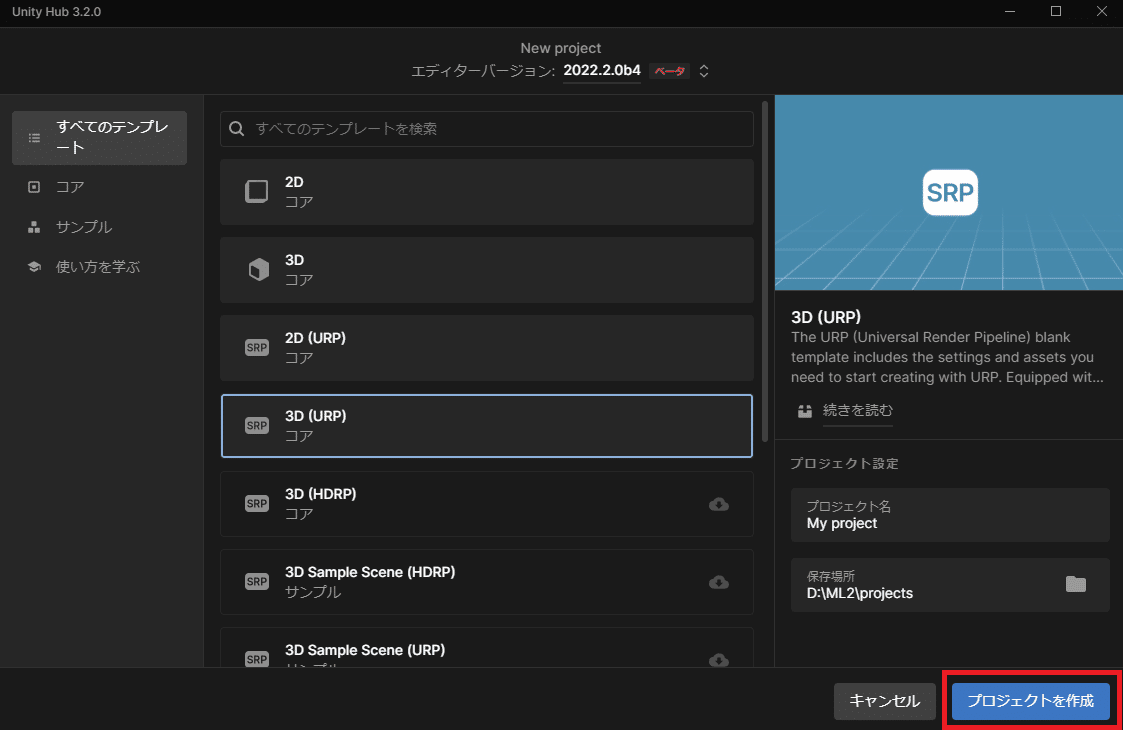Expand the template description via 続きを読む
The width and height of the screenshot is (1123, 730).
click(x=857, y=410)
